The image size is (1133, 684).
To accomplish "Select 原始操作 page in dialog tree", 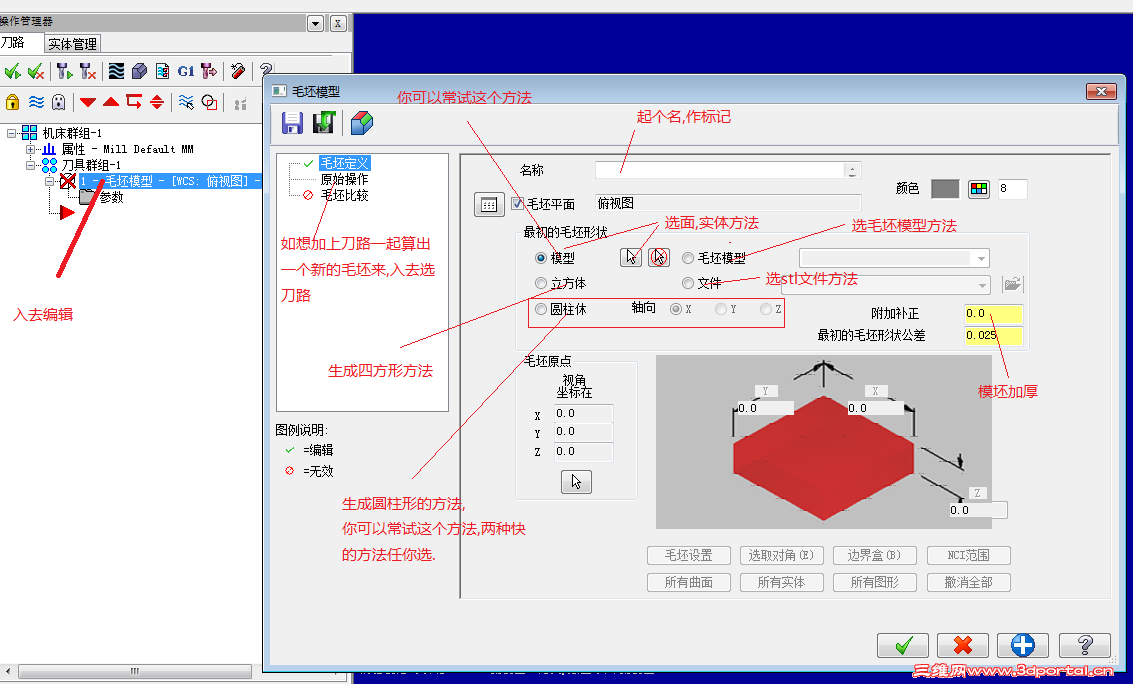I will [x=345, y=179].
